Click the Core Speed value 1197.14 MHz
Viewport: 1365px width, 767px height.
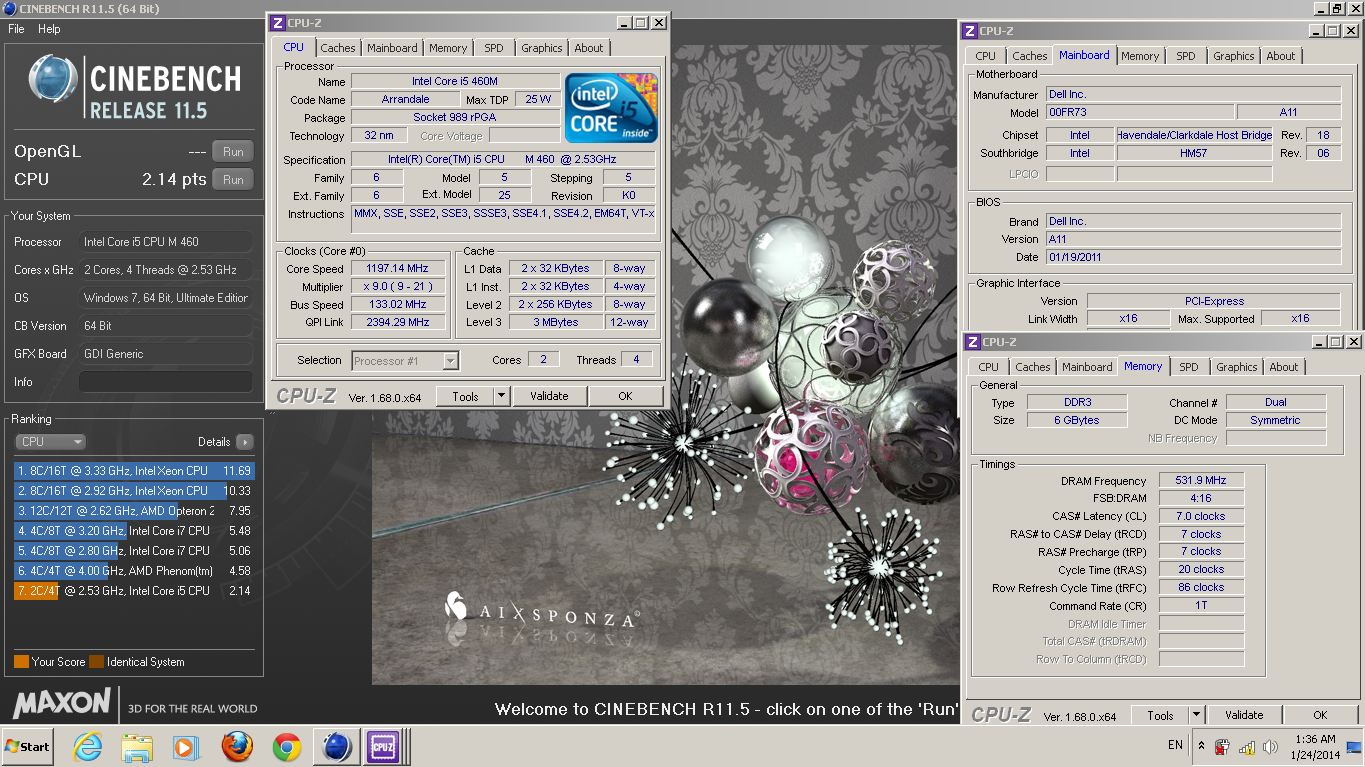click(399, 268)
